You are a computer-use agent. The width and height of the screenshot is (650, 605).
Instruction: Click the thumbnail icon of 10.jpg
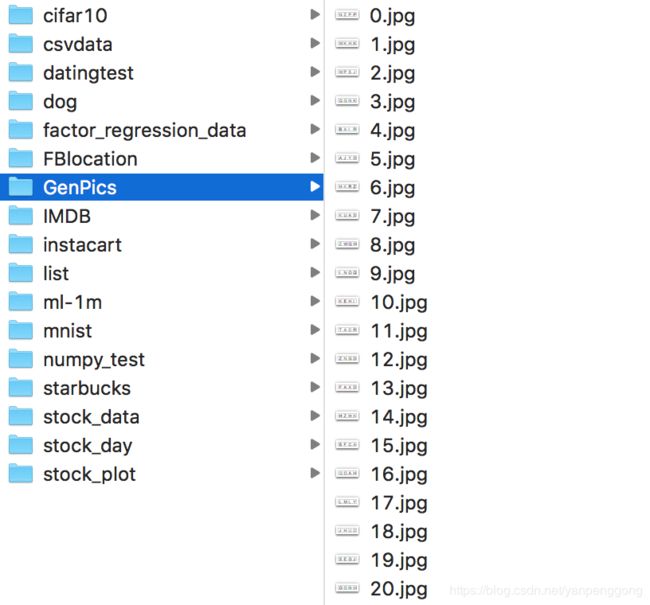coord(347,302)
